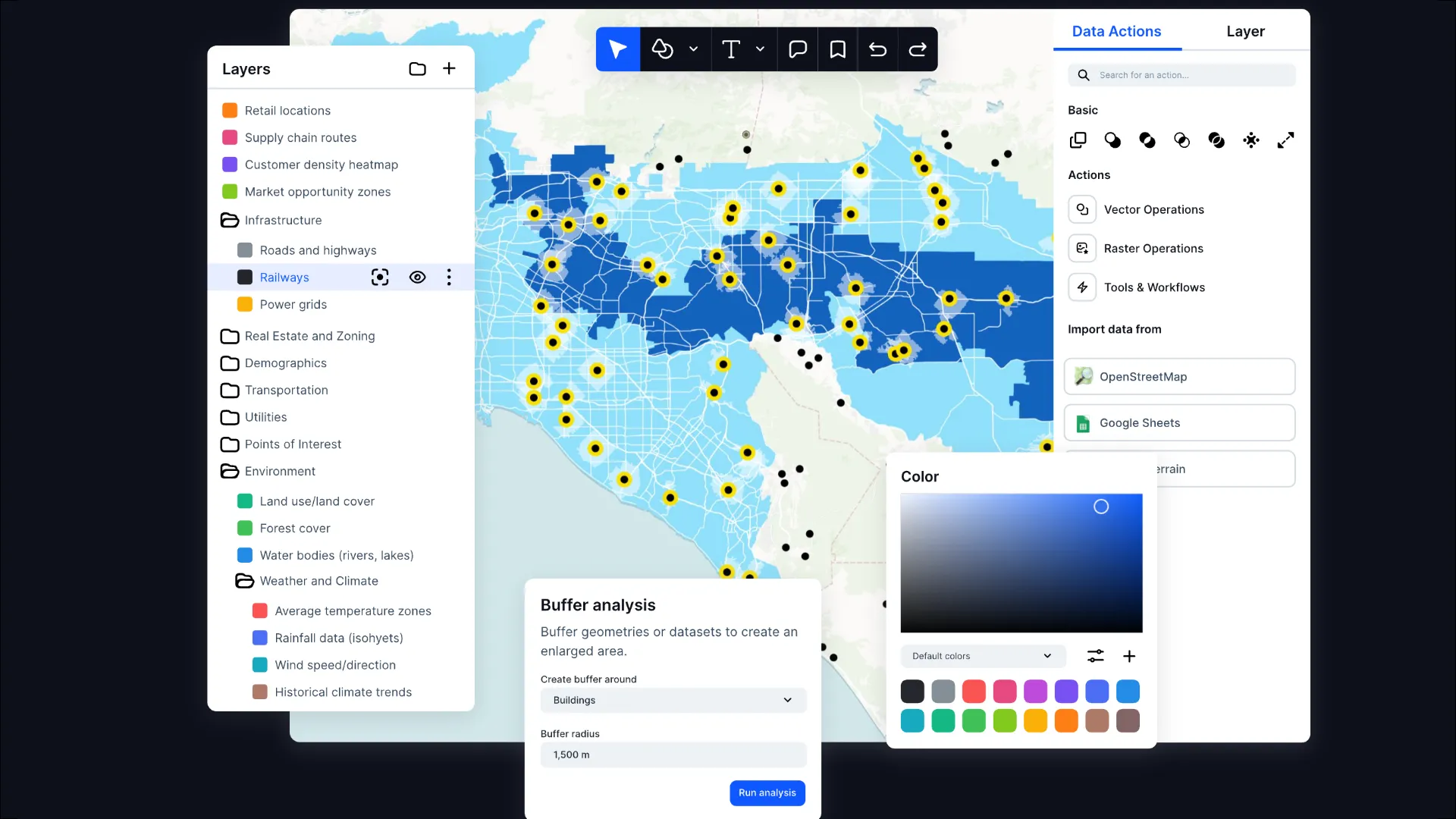1456x819 pixels.
Task: Open the Default colors dropdown
Action: click(x=982, y=656)
